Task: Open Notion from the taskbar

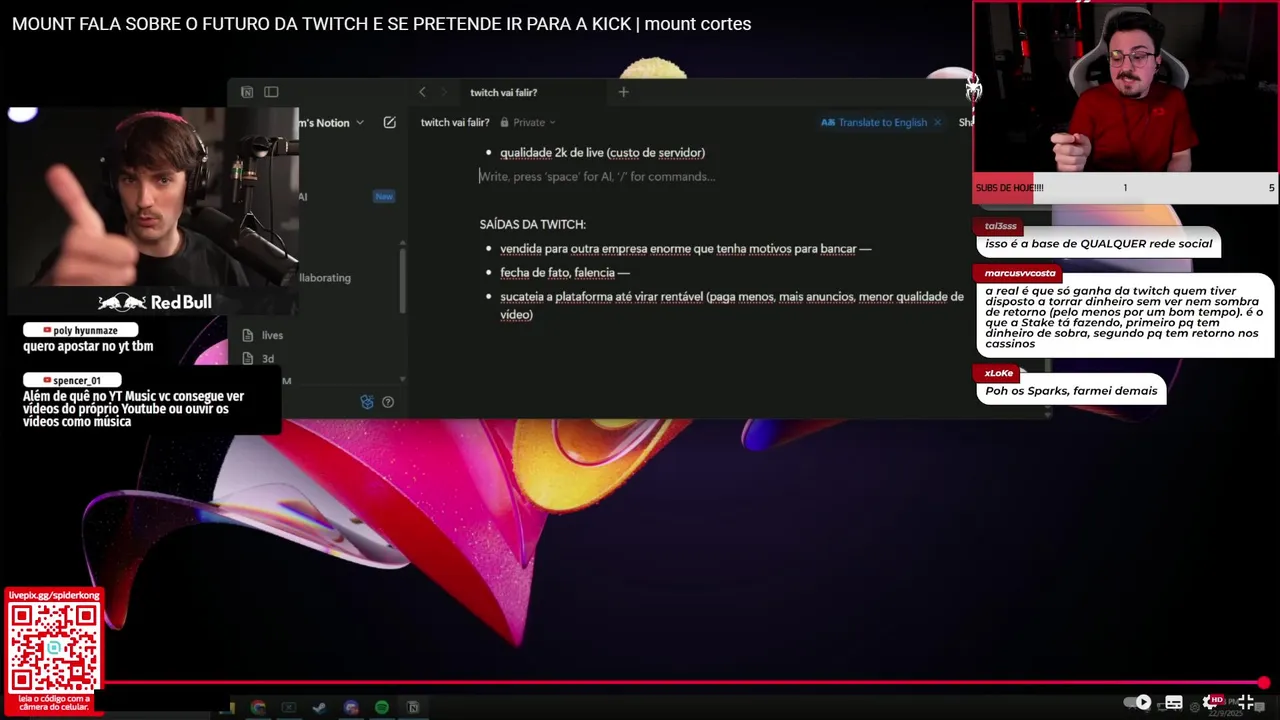Action: 412,707
